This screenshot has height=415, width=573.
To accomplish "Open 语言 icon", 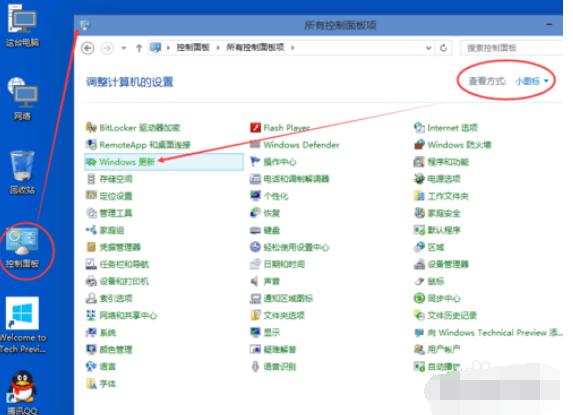I will (x=91, y=366).
